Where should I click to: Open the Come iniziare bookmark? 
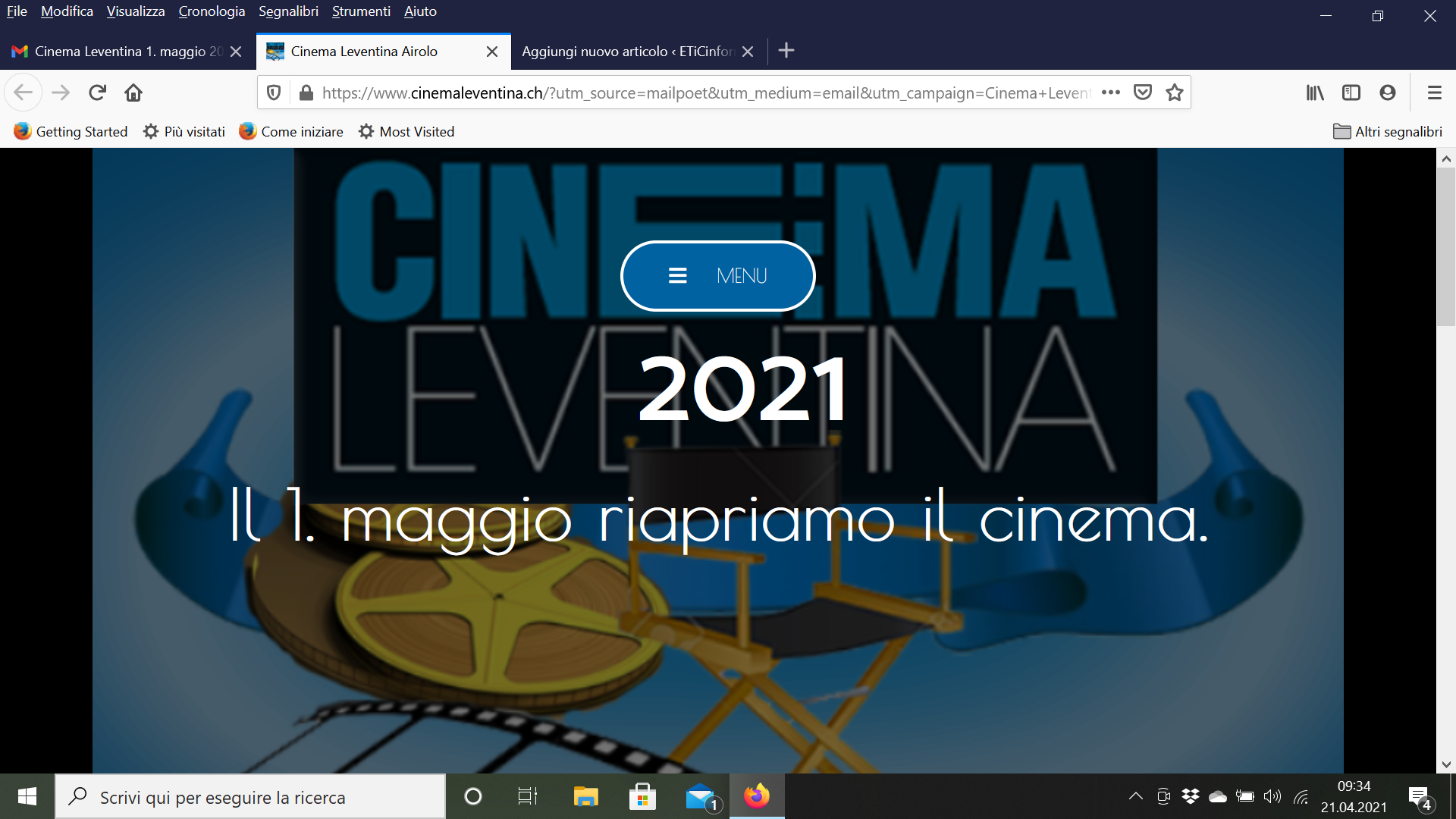pos(291,131)
